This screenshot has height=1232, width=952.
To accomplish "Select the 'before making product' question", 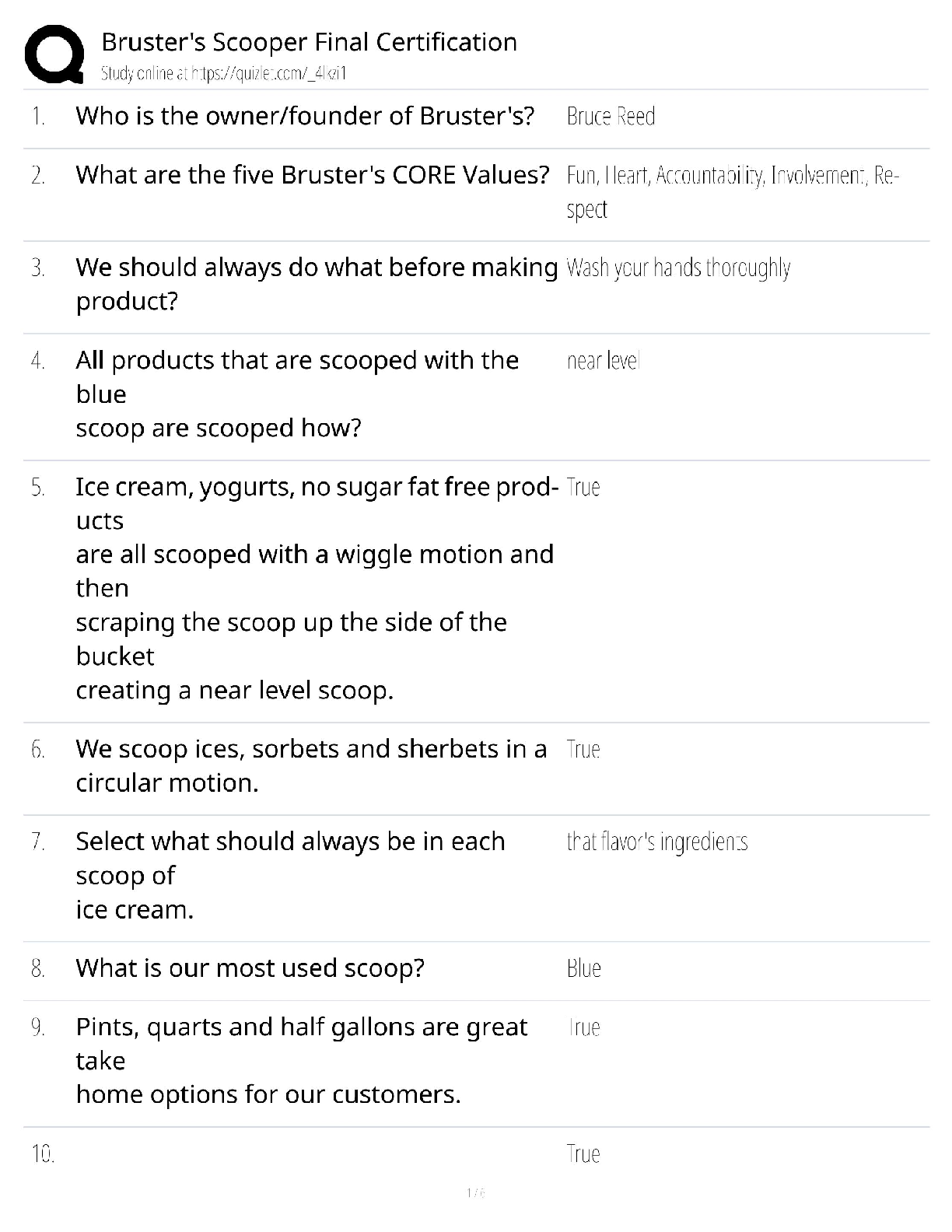I will (x=316, y=284).
